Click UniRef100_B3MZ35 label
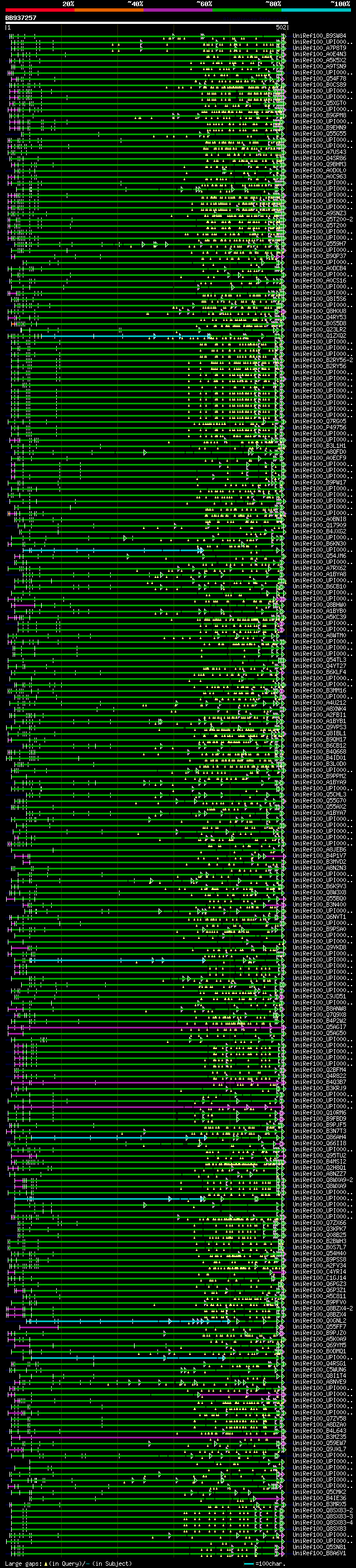Screen dimensions: 356x1568 point(319,1437)
